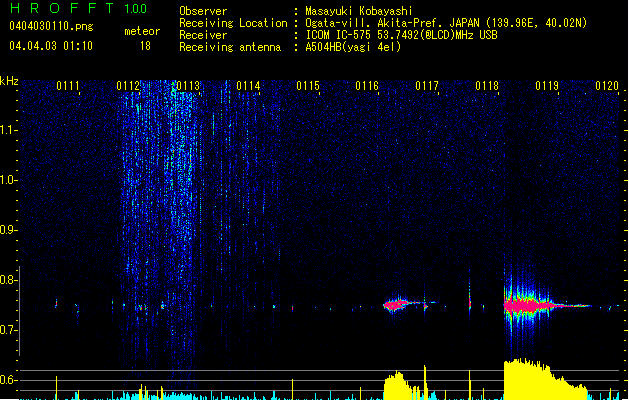The width and height of the screenshot is (629, 400).
Task: Click the observer name Masayuki Kobayashi
Action: 359,11
